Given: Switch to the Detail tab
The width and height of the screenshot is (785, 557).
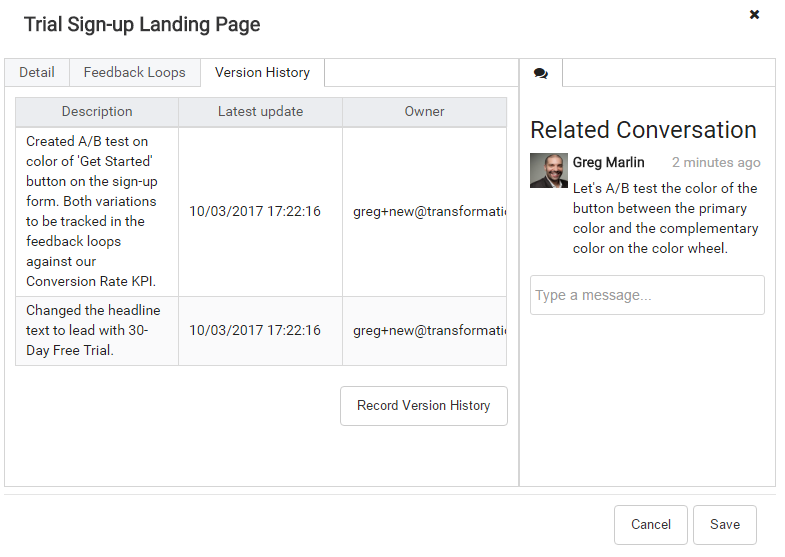Looking at the screenshot, I should (37, 73).
